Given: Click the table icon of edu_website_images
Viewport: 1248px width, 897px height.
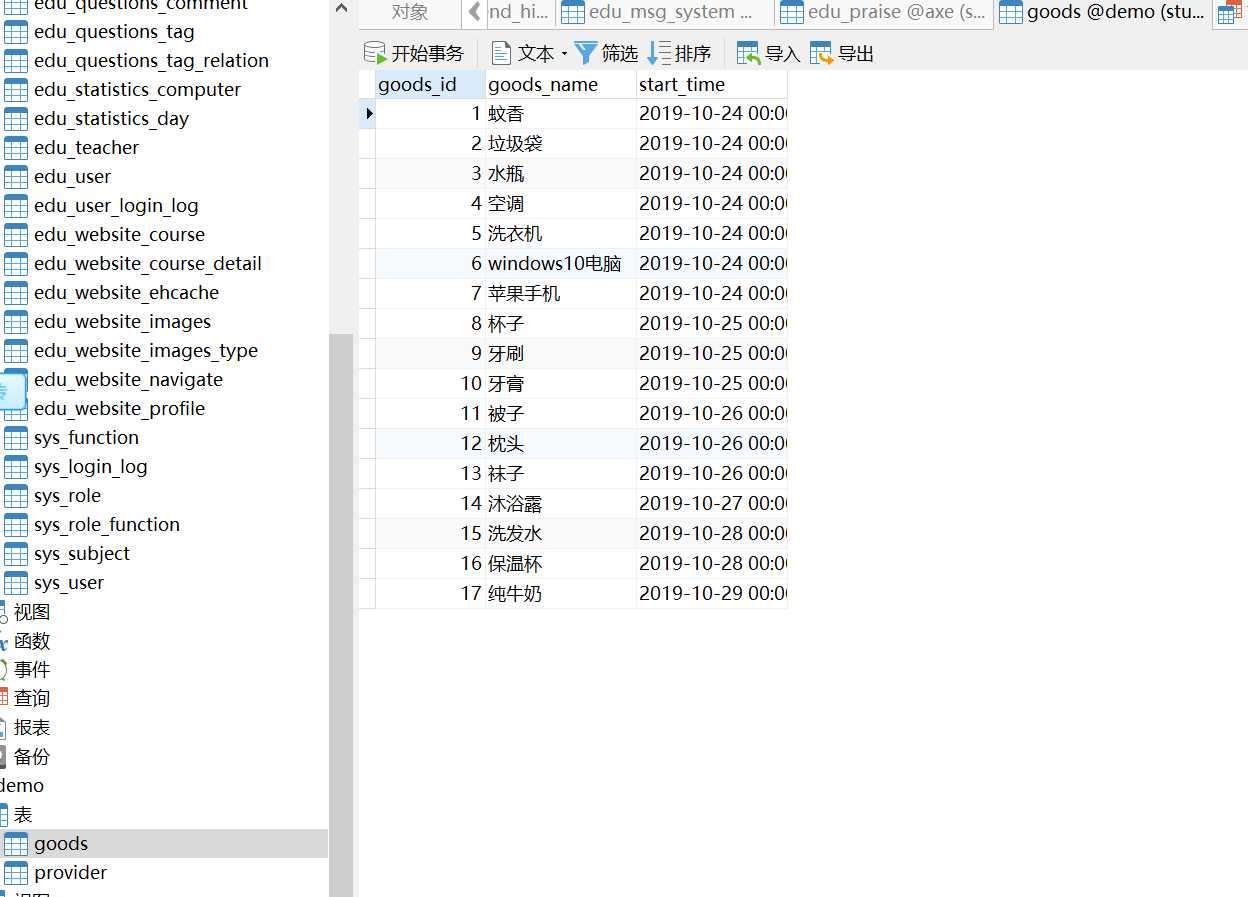Looking at the screenshot, I should 16,322.
